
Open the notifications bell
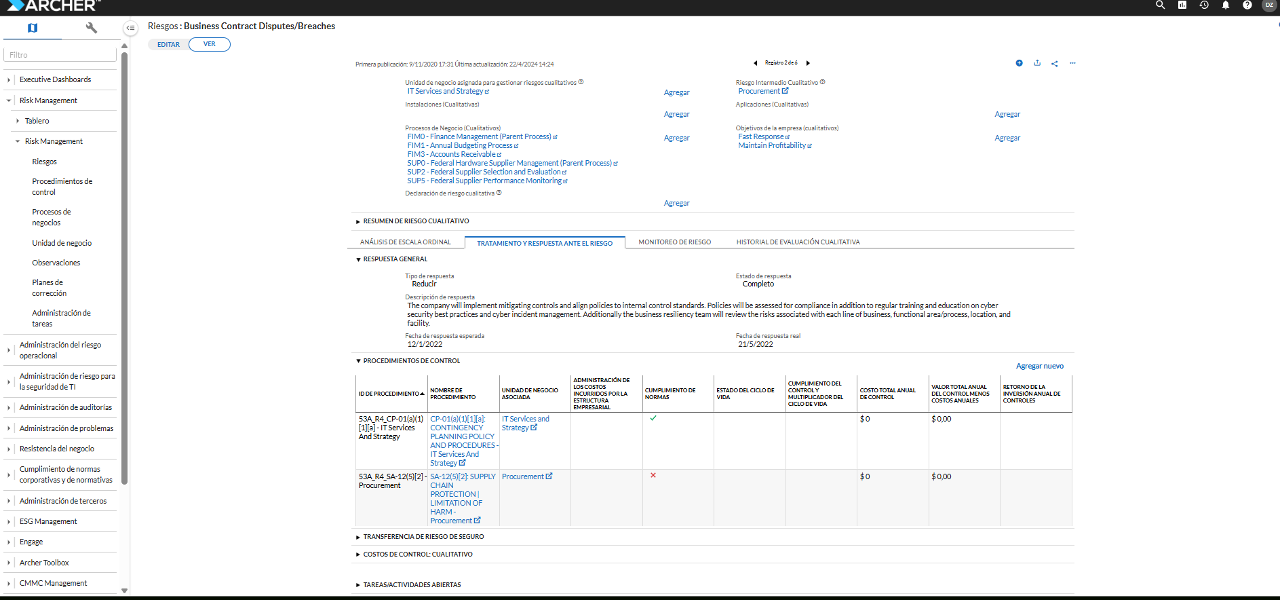[1225, 5]
